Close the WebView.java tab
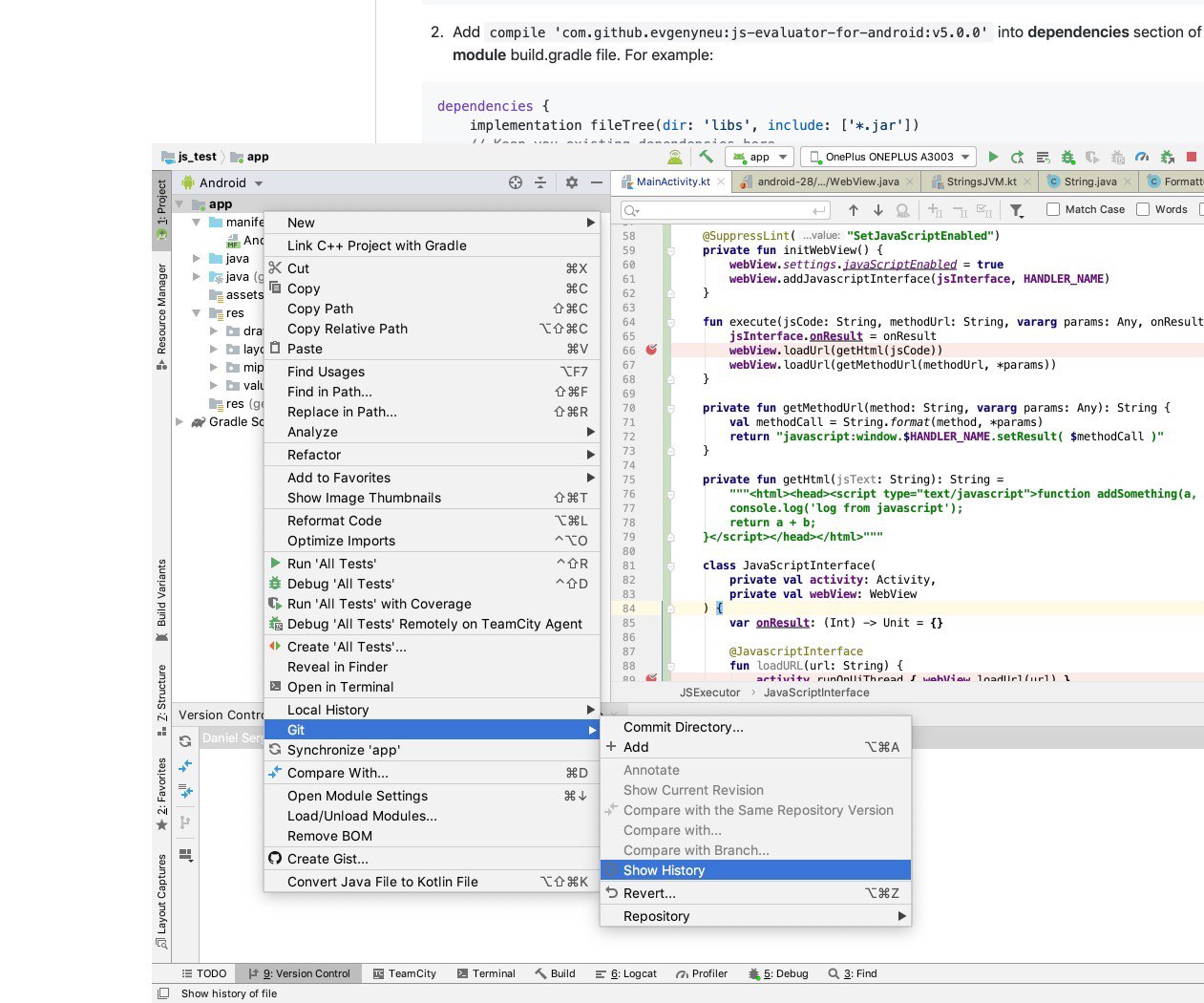 (910, 181)
